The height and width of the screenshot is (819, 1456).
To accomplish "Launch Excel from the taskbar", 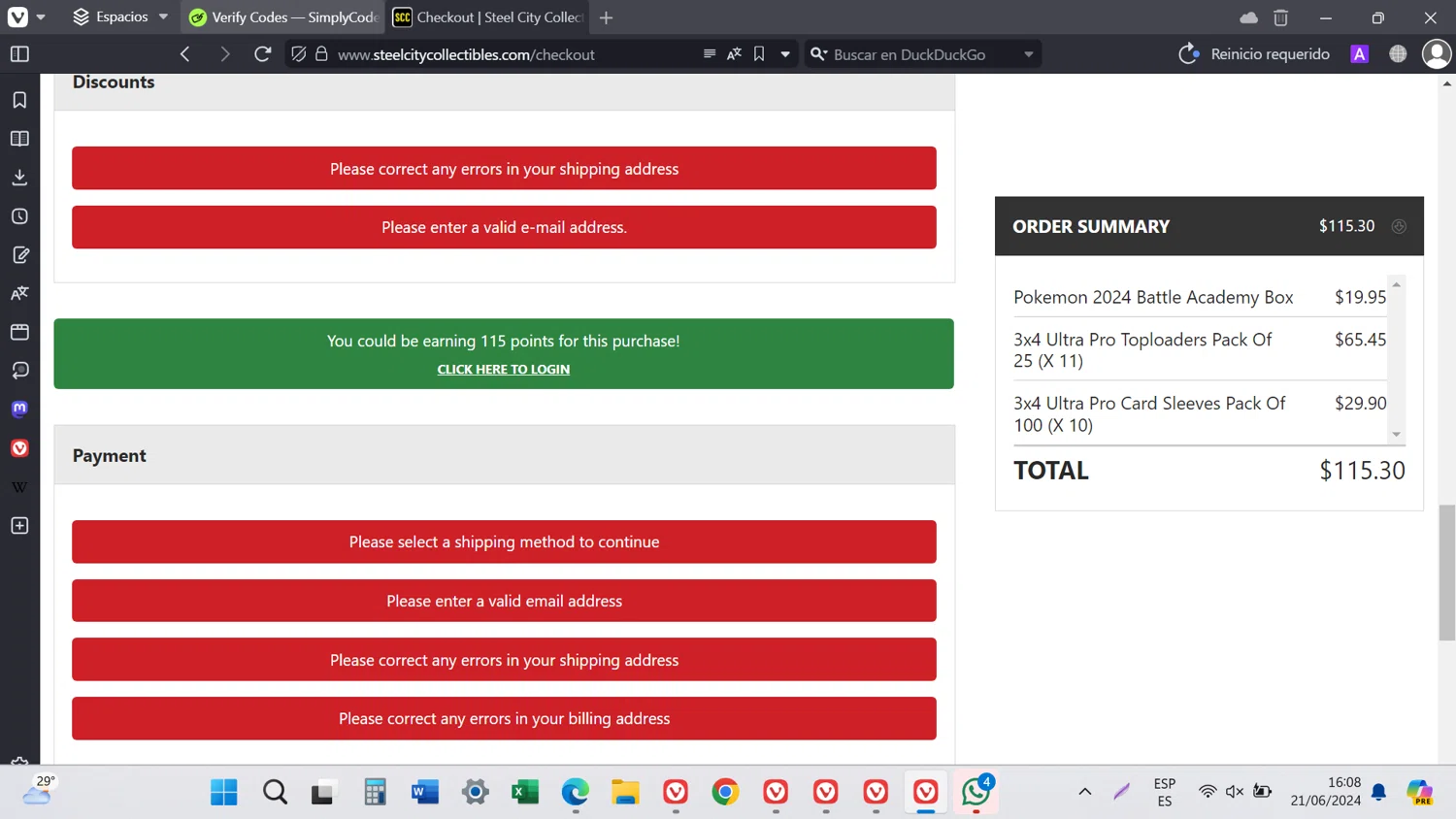I will coord(524,793).
